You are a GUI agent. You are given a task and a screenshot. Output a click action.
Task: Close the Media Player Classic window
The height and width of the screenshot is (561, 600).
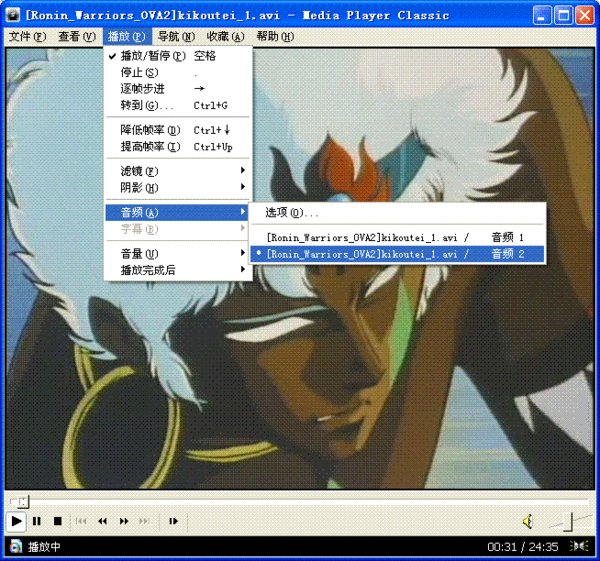click(x=585, y=15)
